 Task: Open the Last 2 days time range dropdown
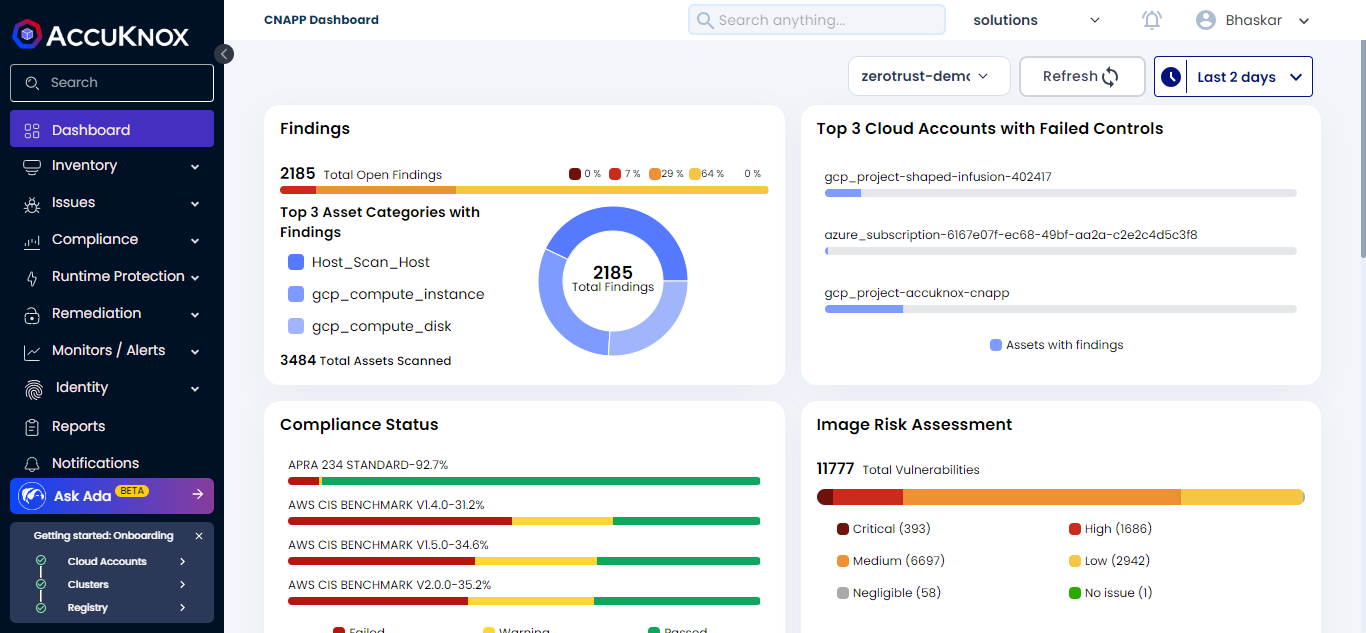click(1233, 77)
